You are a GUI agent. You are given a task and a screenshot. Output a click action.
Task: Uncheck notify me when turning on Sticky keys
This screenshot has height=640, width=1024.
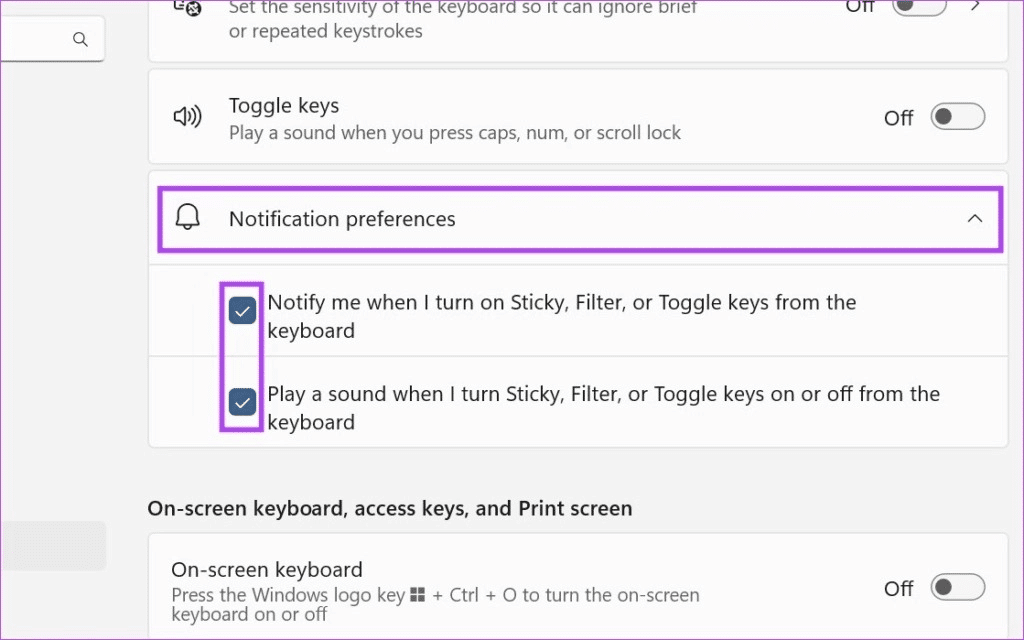242,310
